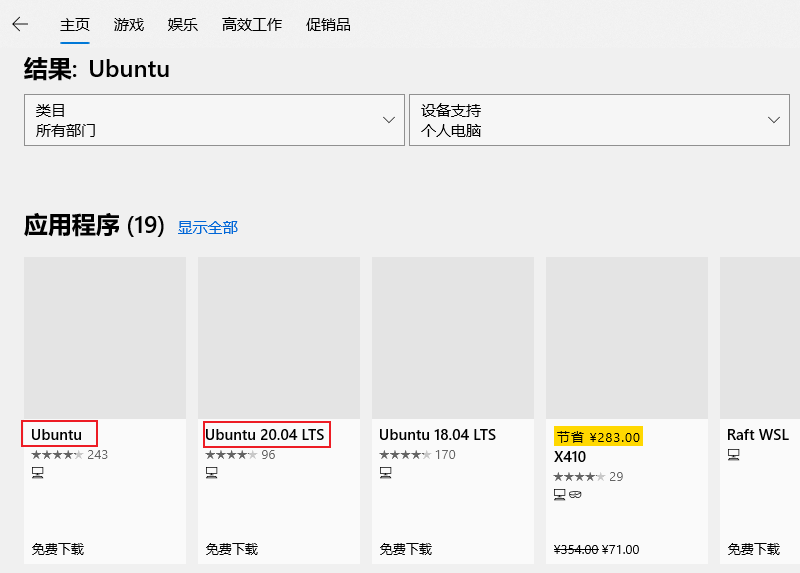Click the 节省 ¥283.00 discount badge
The width and height of the screenshot is (800, 573).
pyautogui.click(x=598, y=437)
